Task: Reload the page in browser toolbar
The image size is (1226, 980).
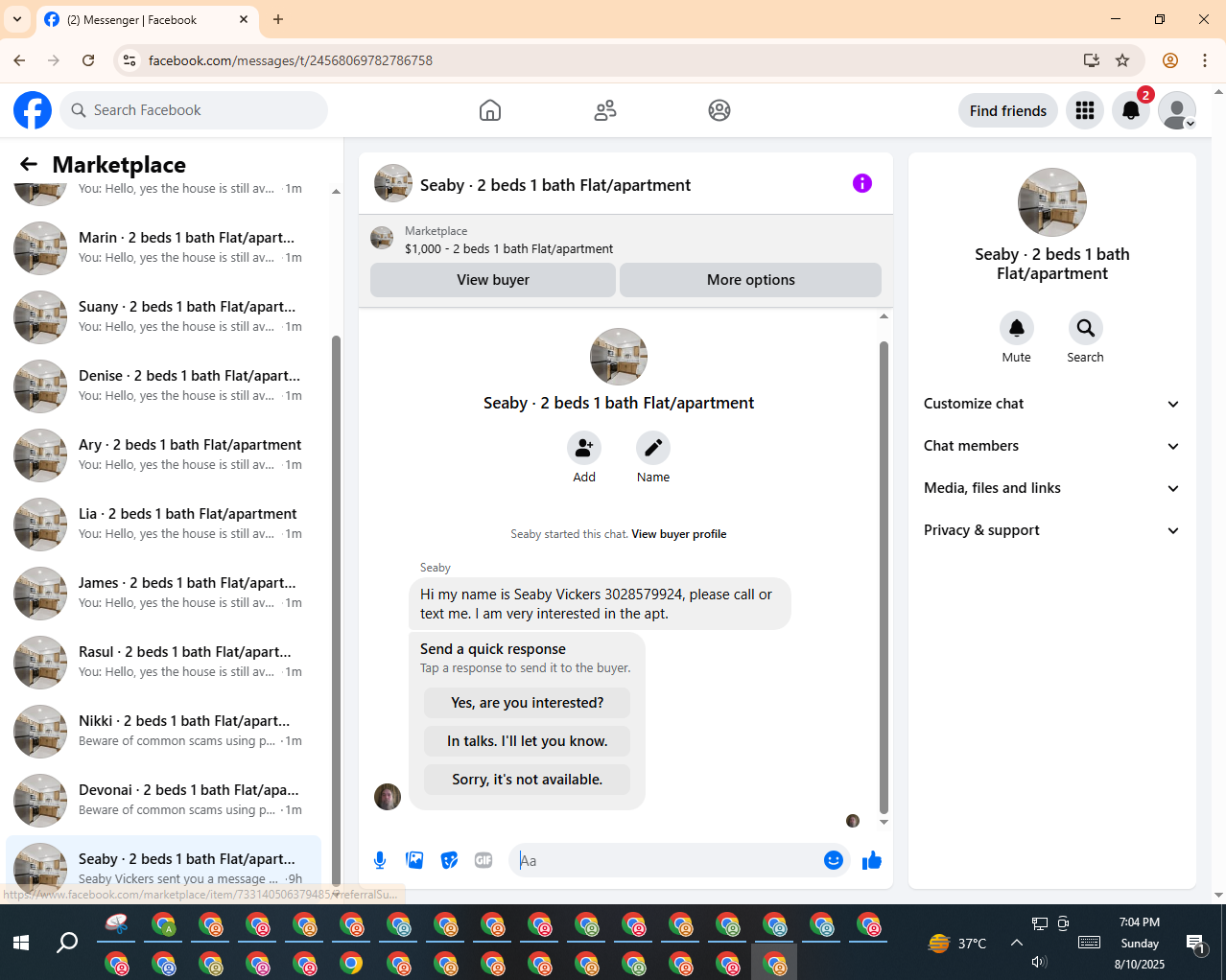Action: (x=88, y=60)
